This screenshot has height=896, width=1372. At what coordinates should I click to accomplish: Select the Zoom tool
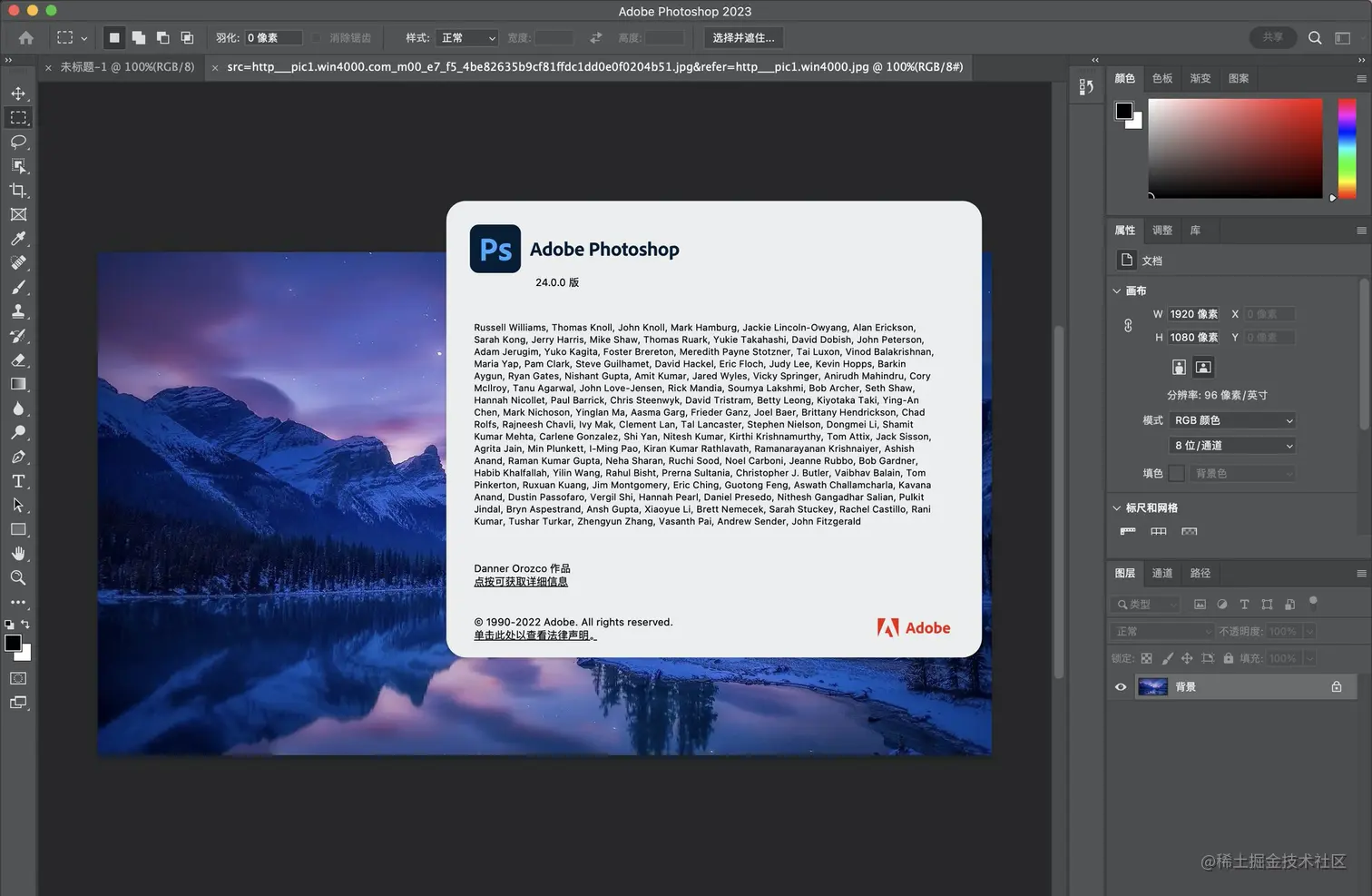(18, 578)
